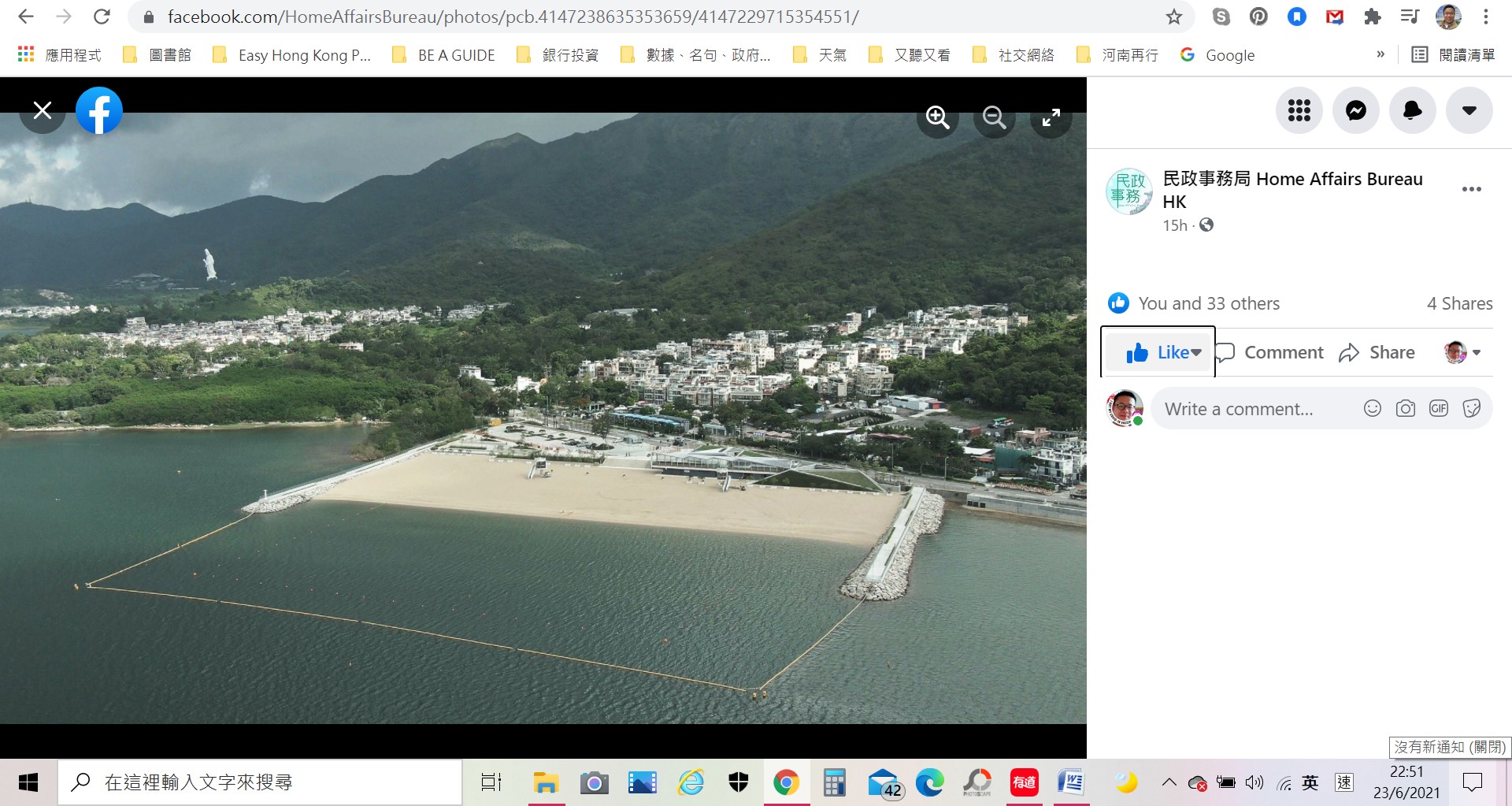The image size is (1512, 806).
Task: Open the Skype extension
Action: pyautogui.click(x=1221, y=17)
